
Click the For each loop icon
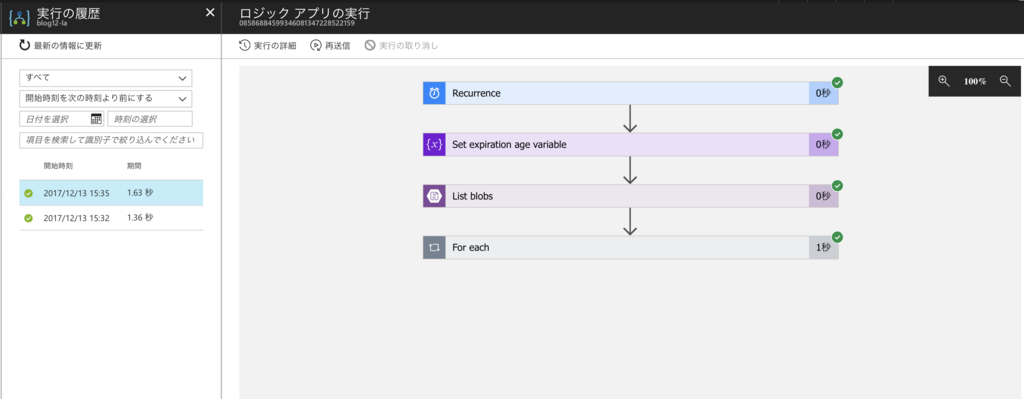click(434, 247)
